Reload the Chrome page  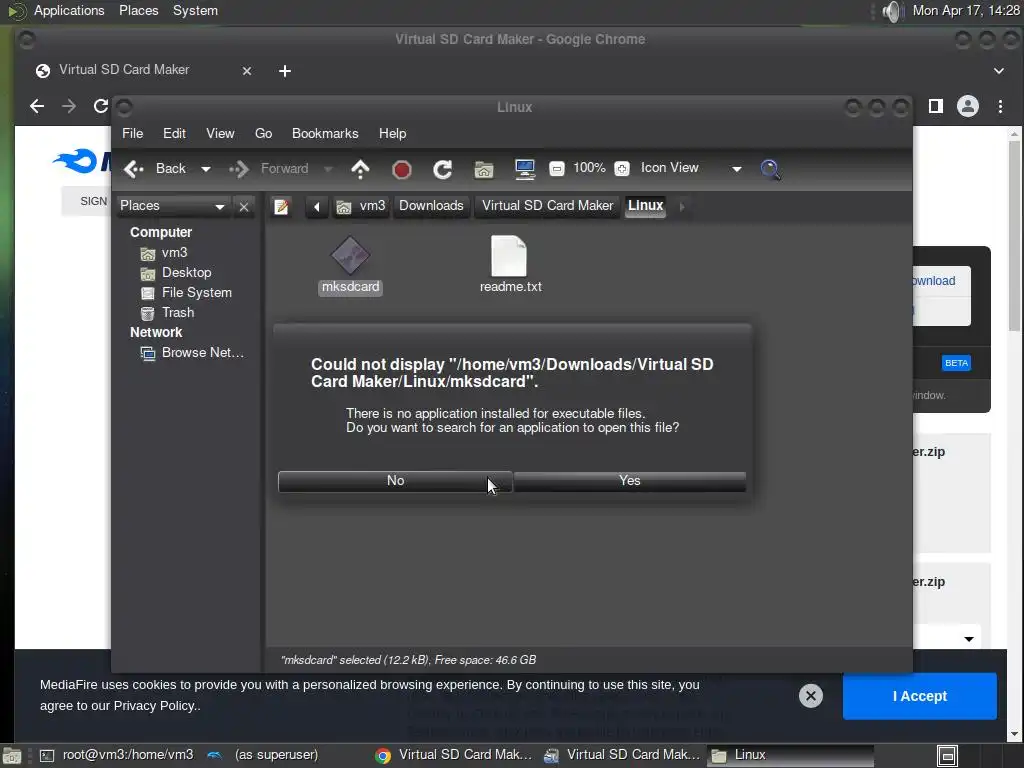coord(100,106)
